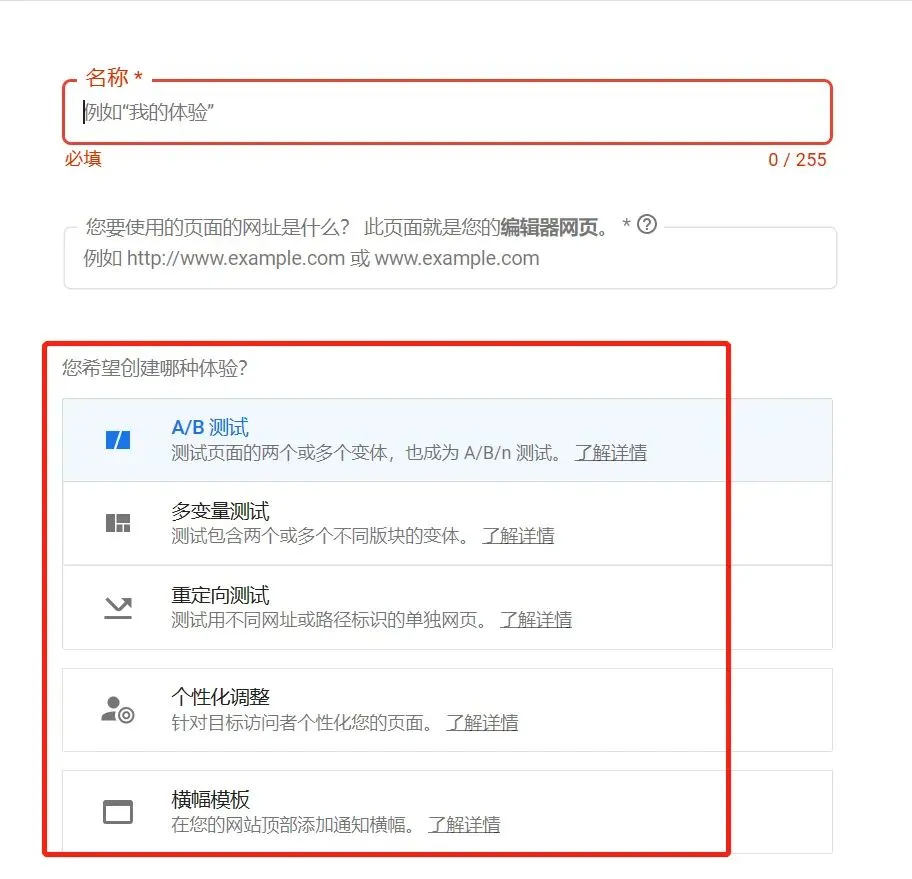Screen dimensions: 912x879
Task: Choose the A/B 测试 experience option
Action: [x=447, y=440]
